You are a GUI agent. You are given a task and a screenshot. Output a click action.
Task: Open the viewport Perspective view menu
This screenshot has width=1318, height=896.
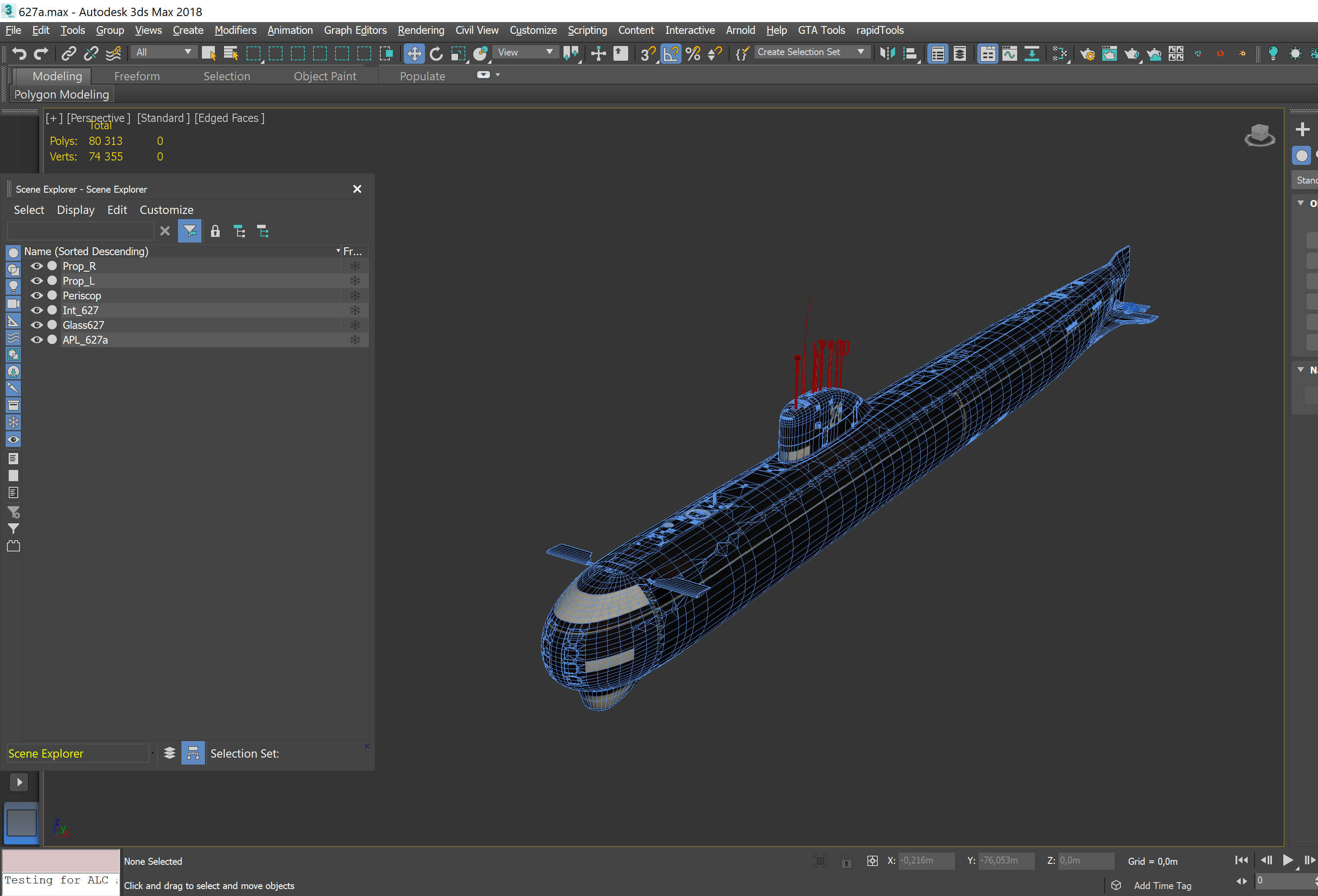click(x=99, y=118)
